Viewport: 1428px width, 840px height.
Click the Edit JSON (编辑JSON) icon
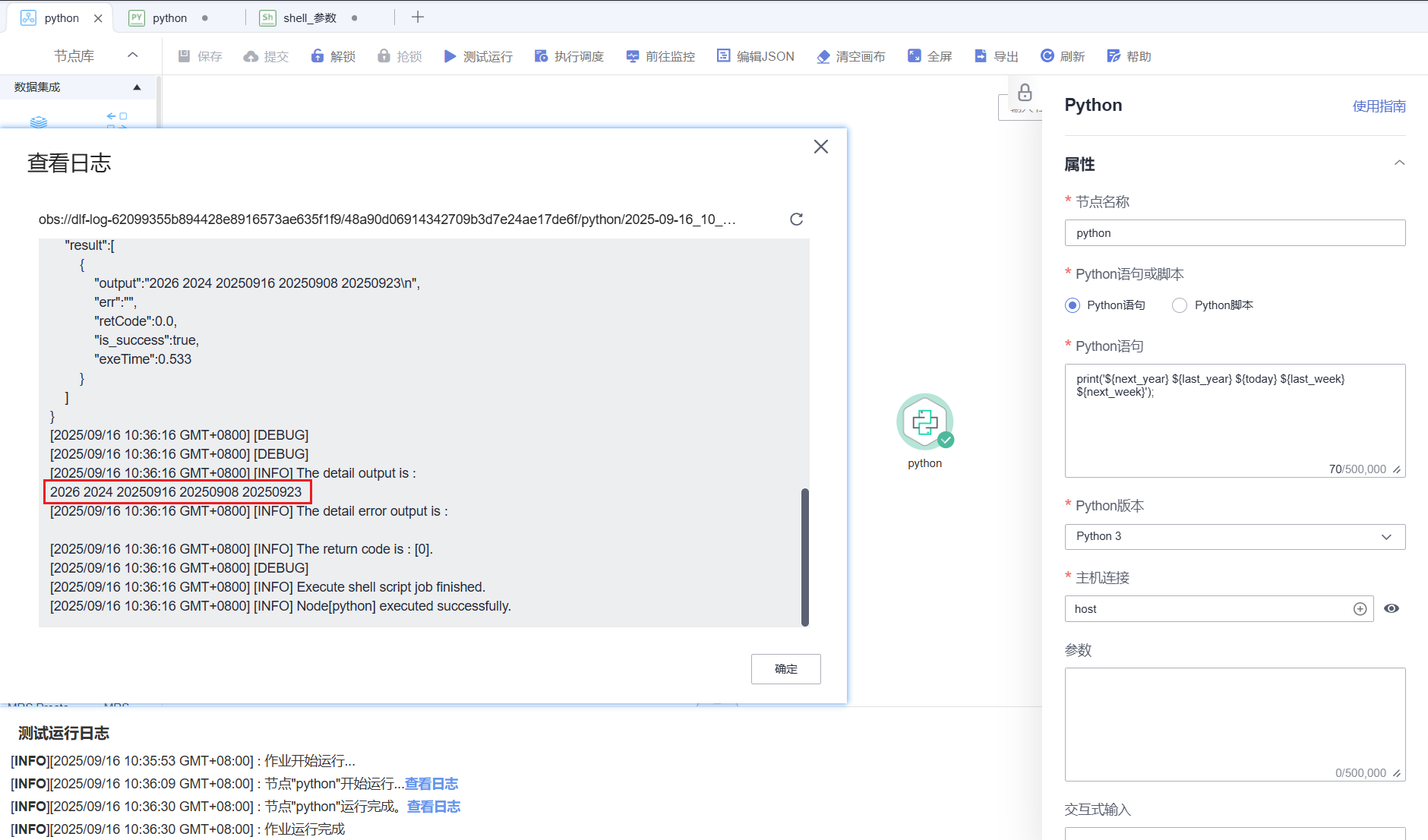tap(723, 56)
